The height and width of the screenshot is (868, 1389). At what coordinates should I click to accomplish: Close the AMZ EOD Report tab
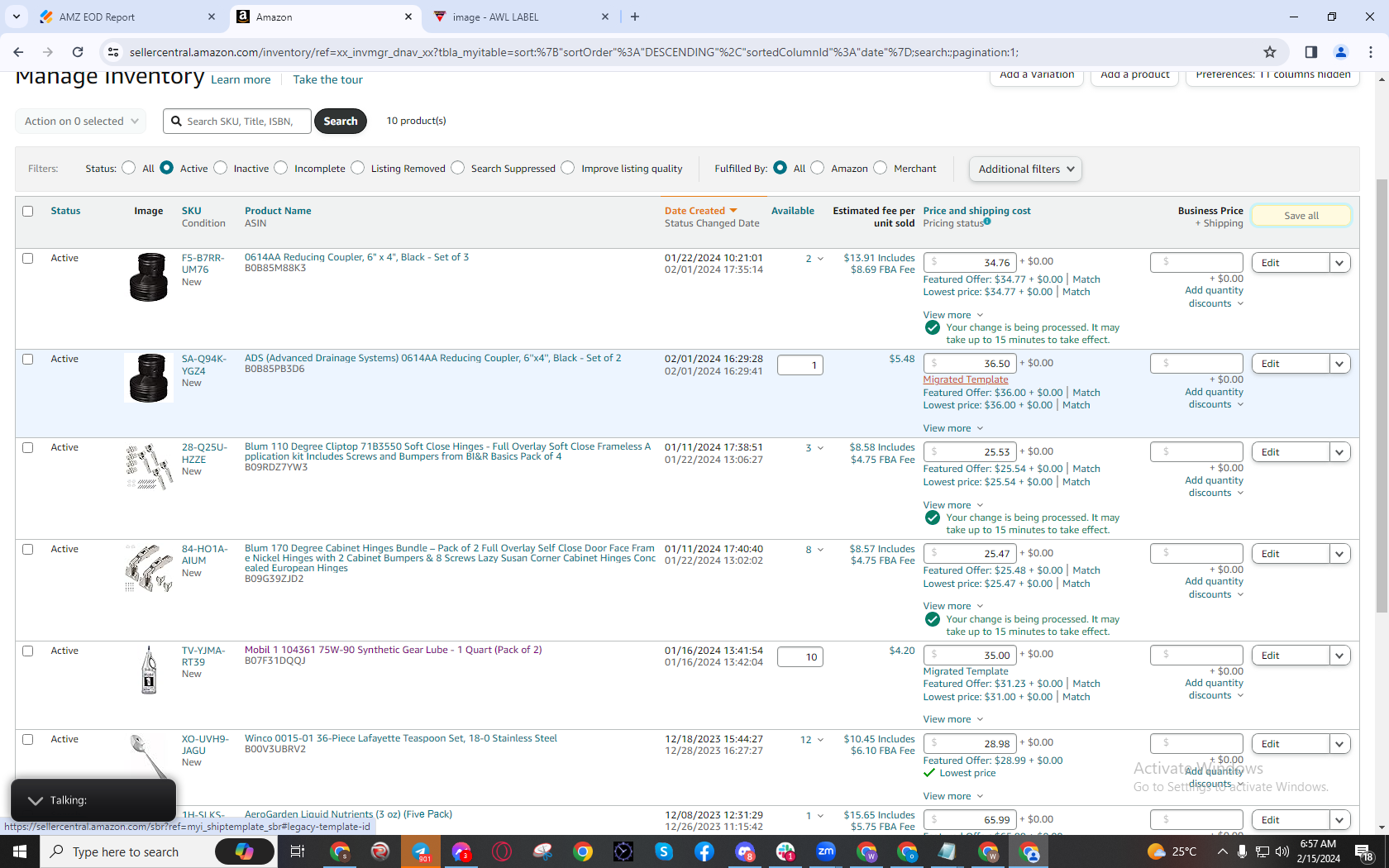pos(212,17)
